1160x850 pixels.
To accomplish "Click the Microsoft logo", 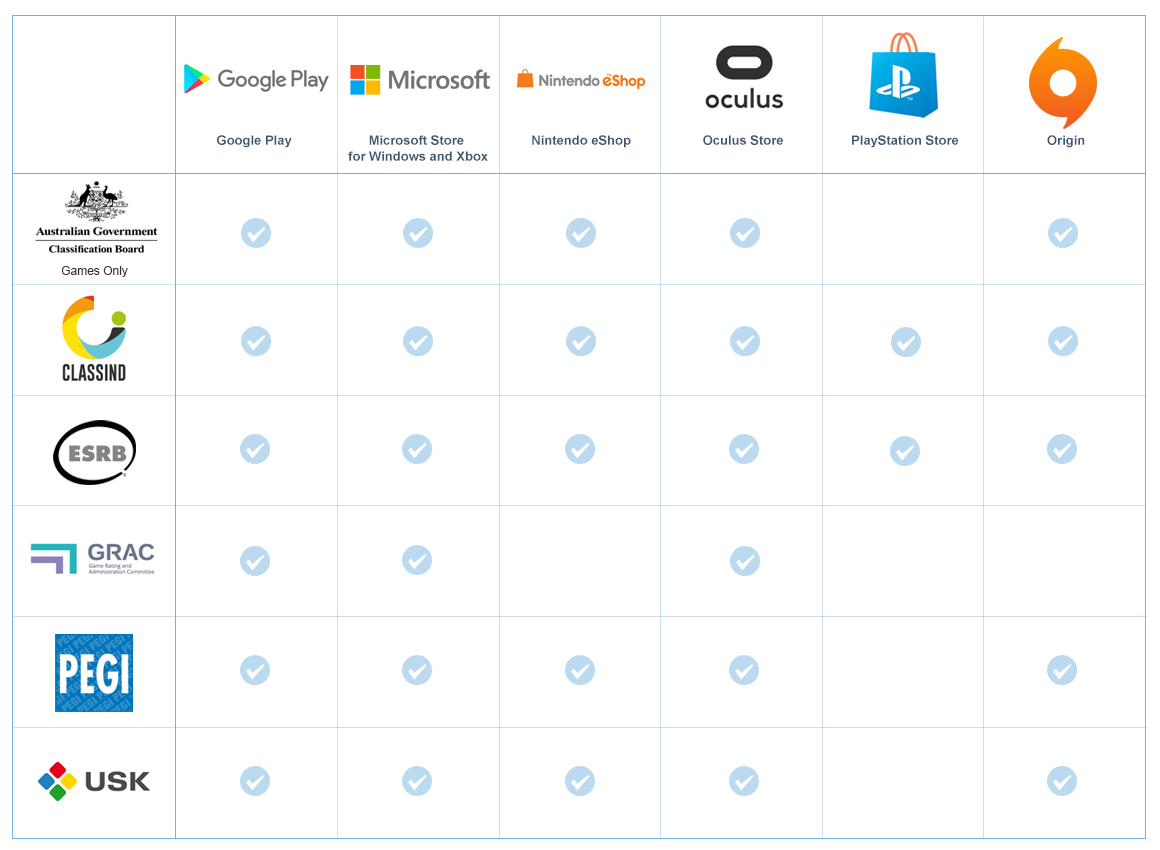I will pyautogui.click(x=419, y=79).
